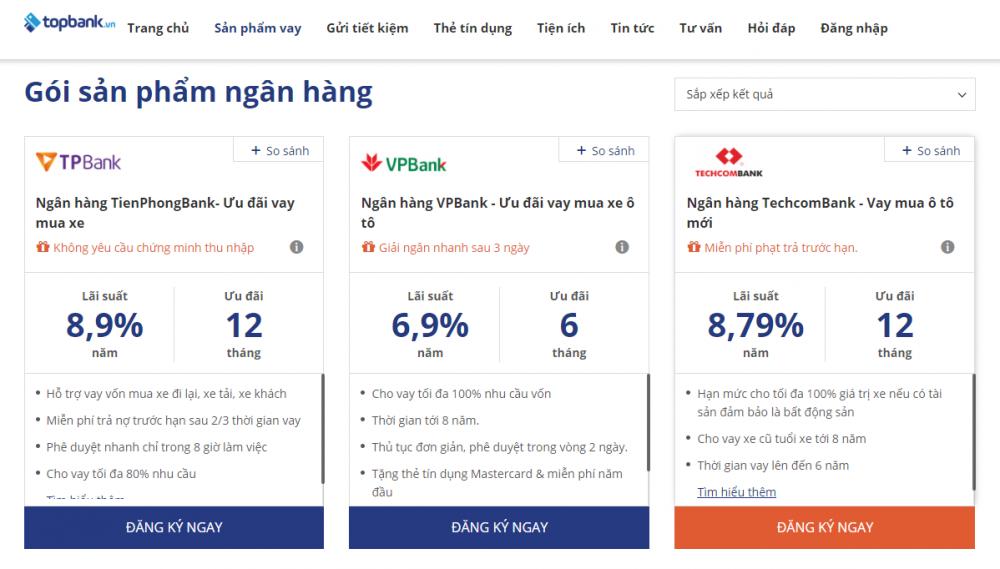Click the scrollbar in the TPBank feature list
The image size is (1000, 569).
[322, 430]
